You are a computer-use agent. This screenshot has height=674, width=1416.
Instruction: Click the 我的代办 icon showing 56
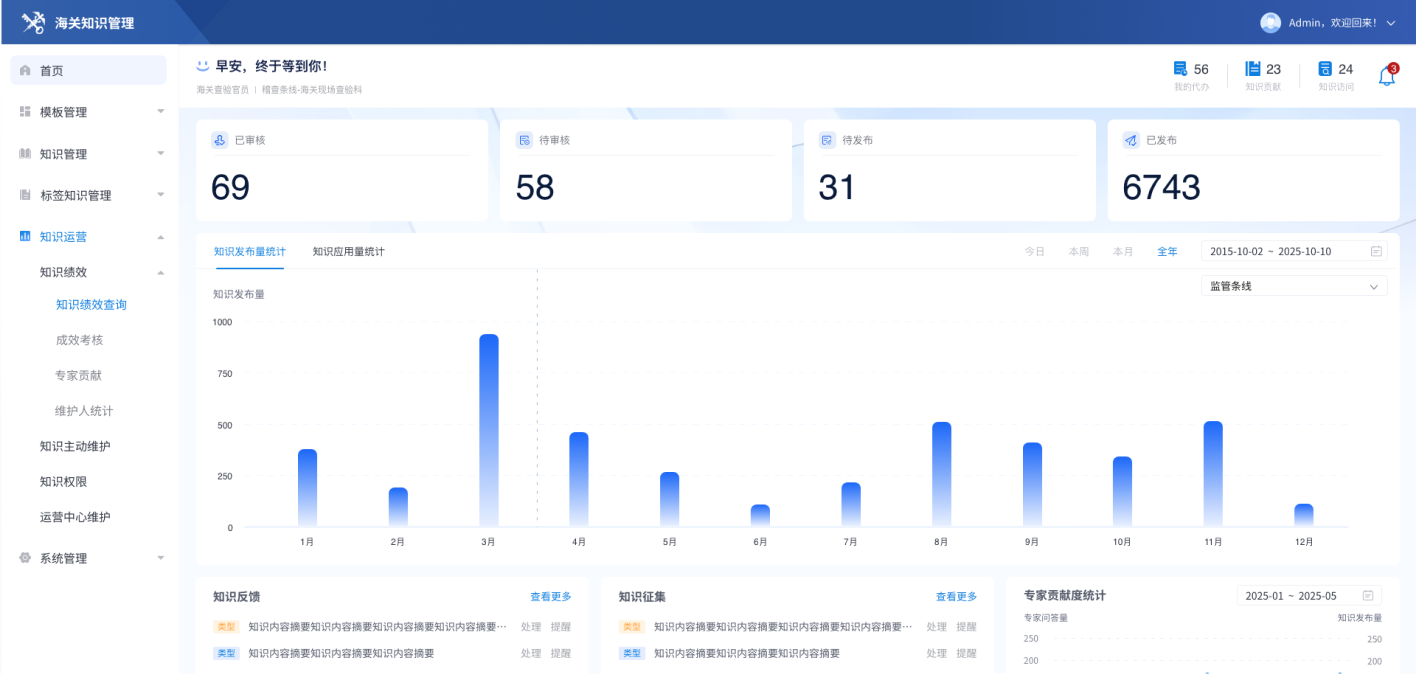click(x=1180, y=69)
